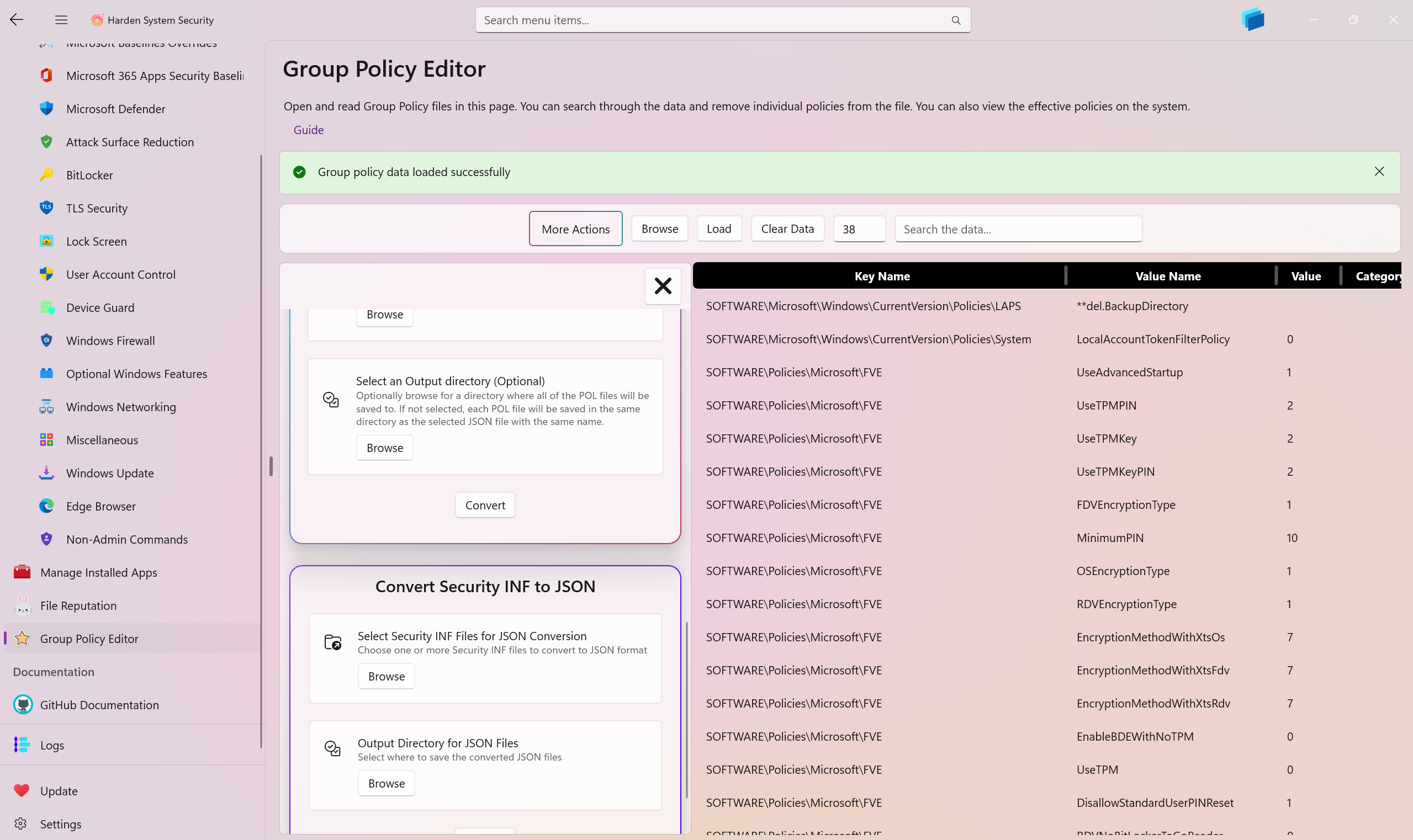Open the Logs icon in sidebar
Screen dimensions: 1413x840
tap(22, 745)
